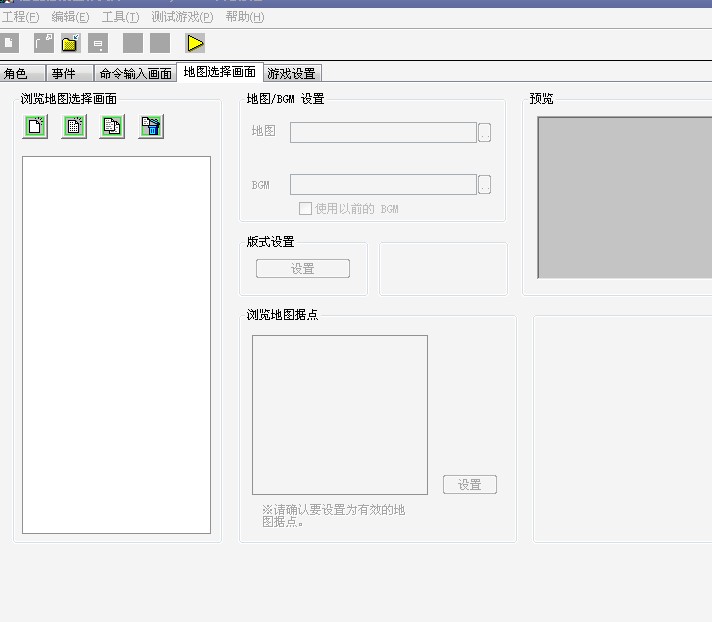The height and width of the screenshot is (622, 712).
Task: Click the delete map screen trash icon
Action: click(x=151, y=126)
